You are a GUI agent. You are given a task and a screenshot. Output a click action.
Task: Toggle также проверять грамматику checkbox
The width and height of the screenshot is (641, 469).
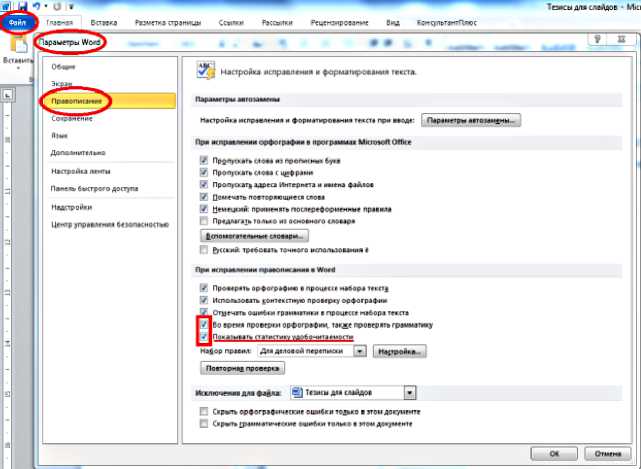[204, 325]
